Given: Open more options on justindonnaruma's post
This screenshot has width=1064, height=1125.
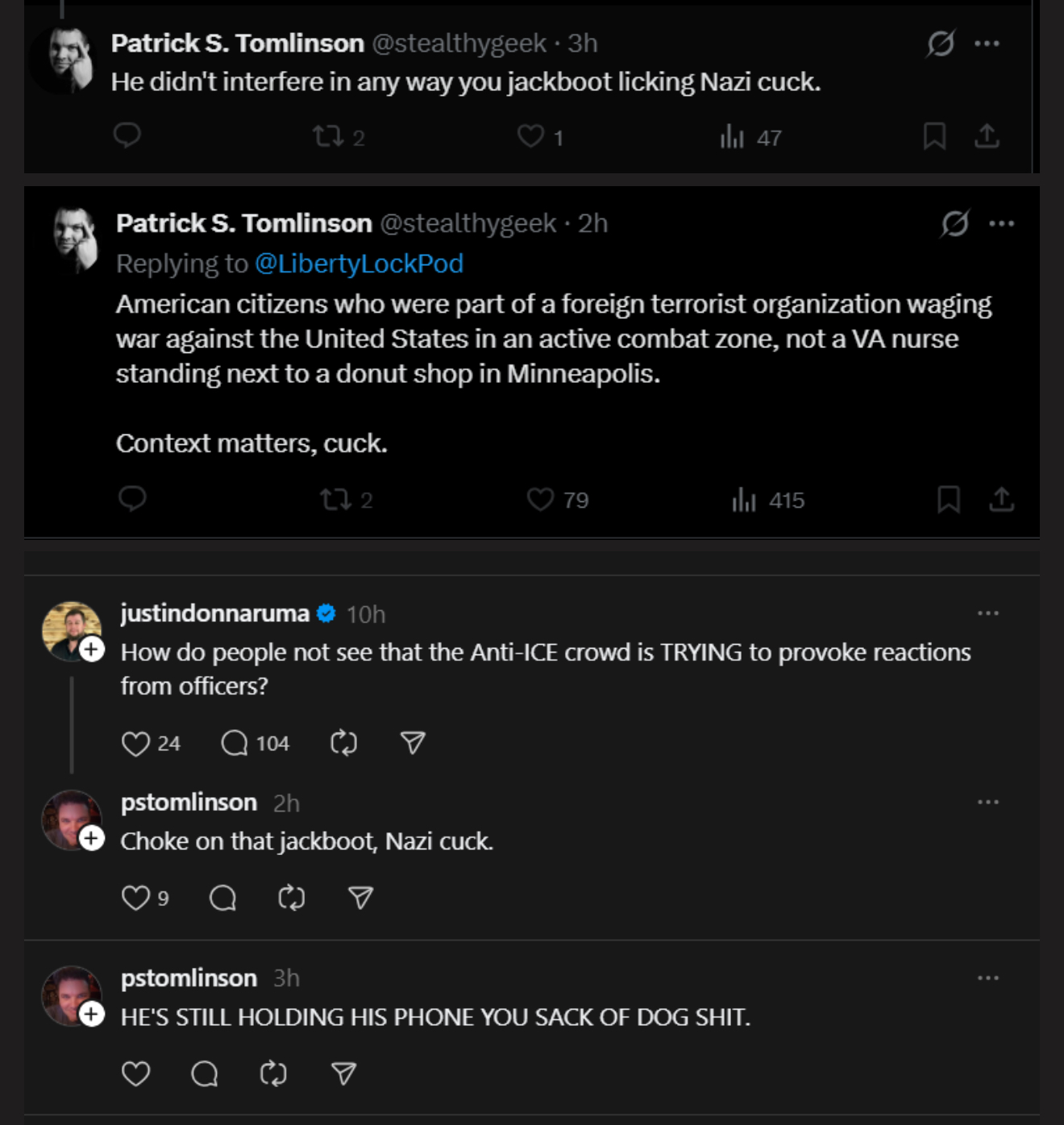Looking at the screenshot, I should click(x=988, y=613).
